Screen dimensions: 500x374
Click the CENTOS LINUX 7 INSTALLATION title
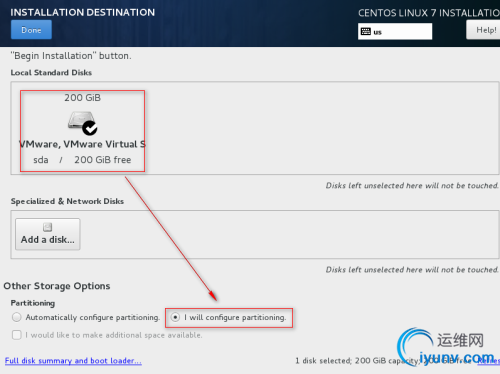pyautogui.click(x=429, y=13)
